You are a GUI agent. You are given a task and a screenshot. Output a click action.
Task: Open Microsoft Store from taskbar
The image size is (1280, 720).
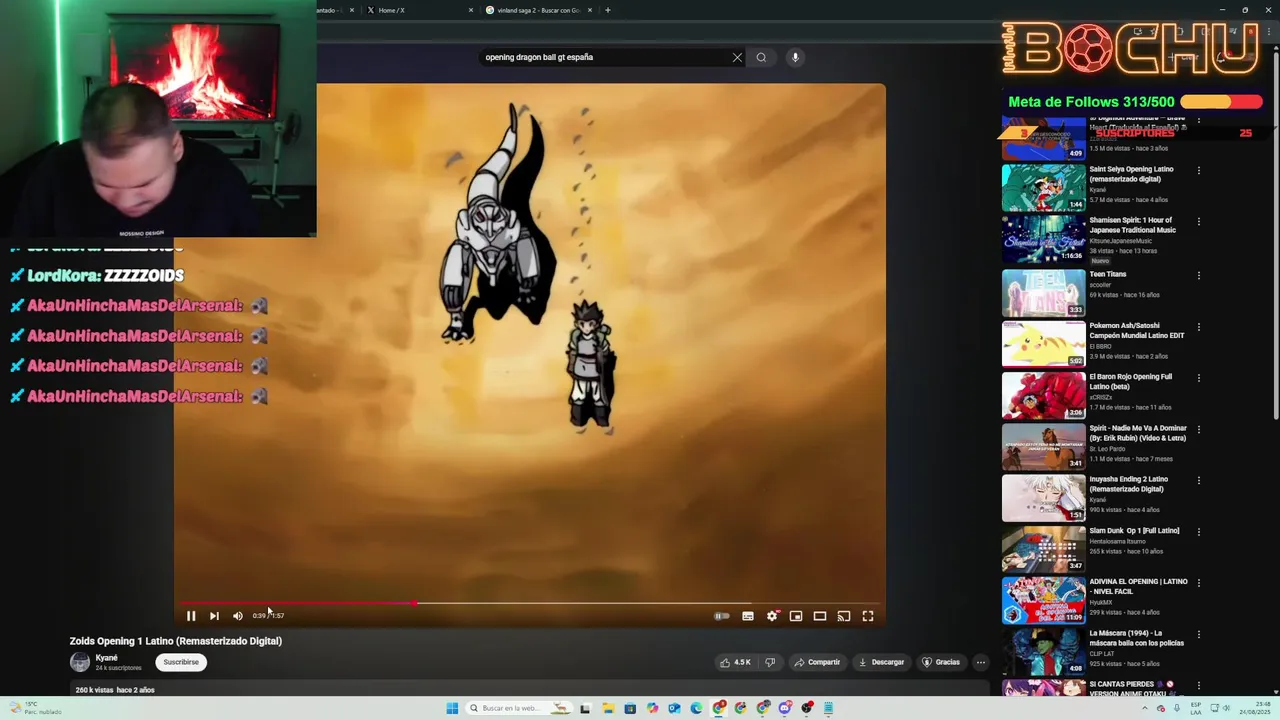630,708
